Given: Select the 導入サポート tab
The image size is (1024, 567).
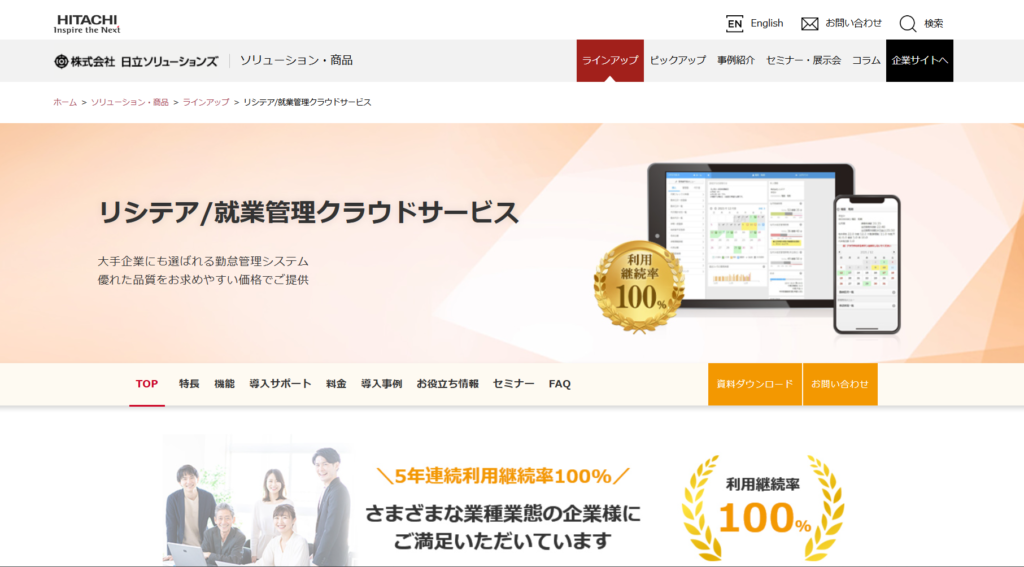Looking at the screenshot, I should pos(280,384).
